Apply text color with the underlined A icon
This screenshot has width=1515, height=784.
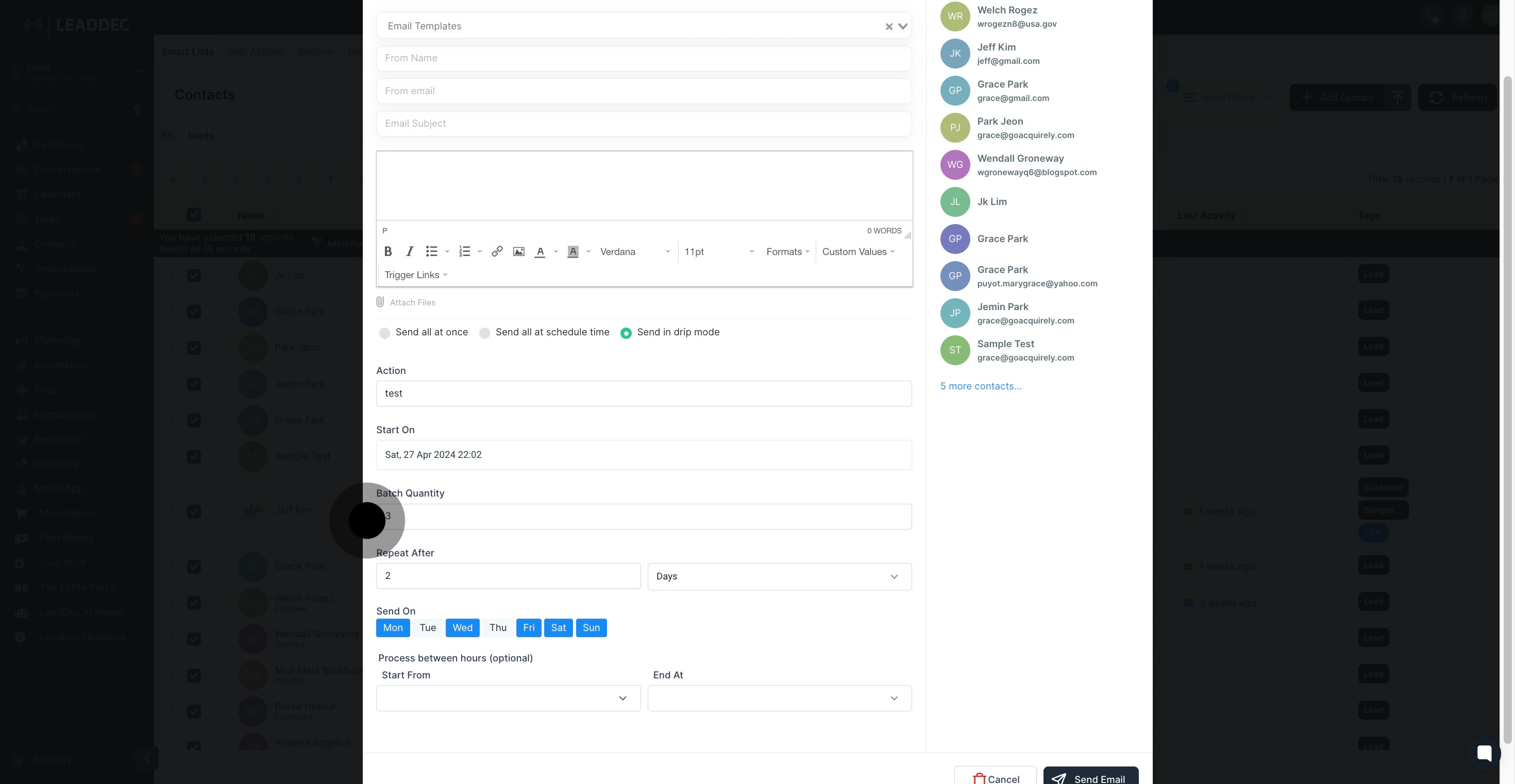(540, 251)
